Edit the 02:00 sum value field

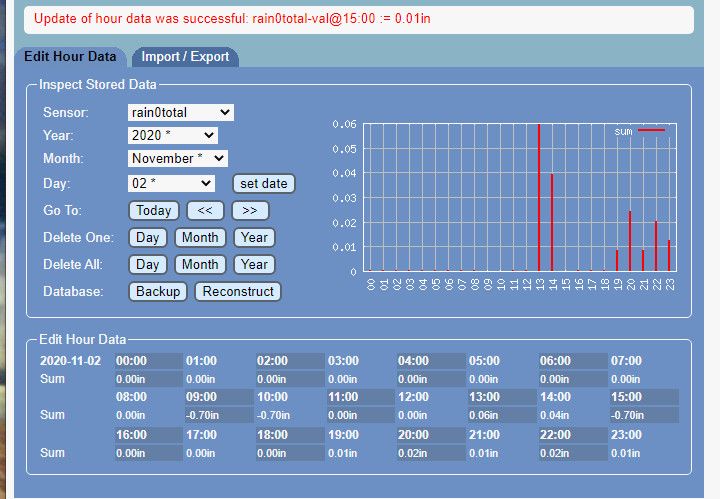290,379
